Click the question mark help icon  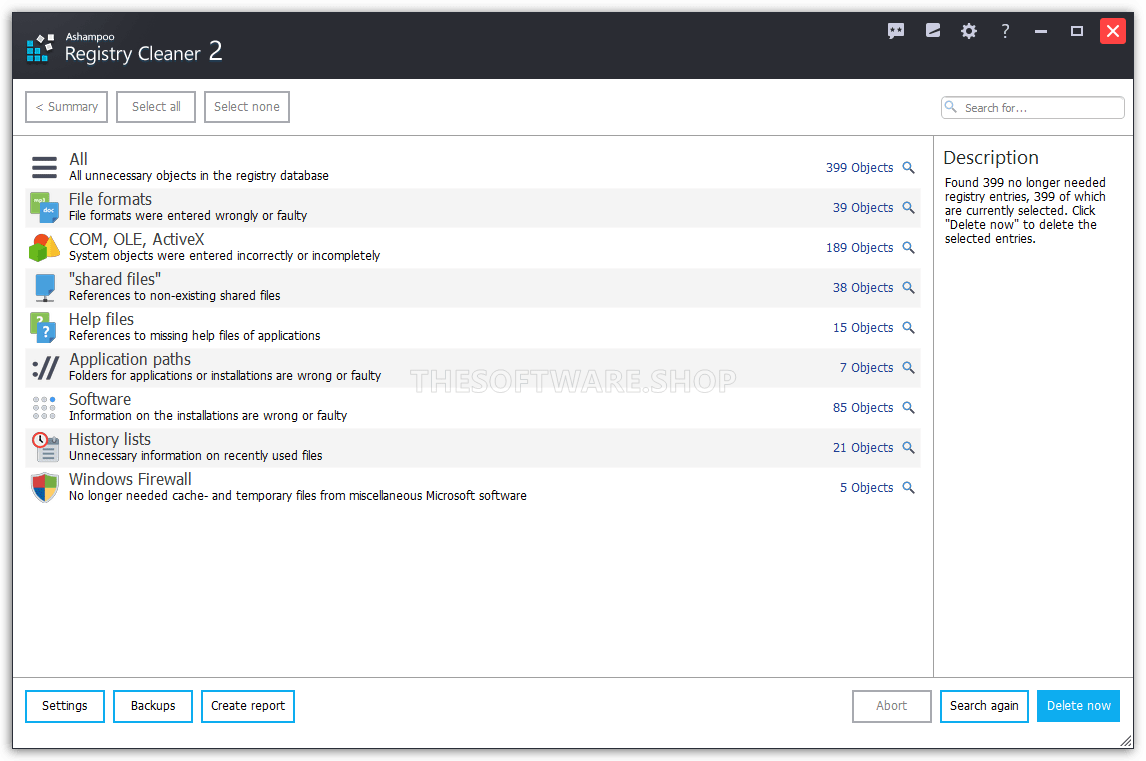1005,31
